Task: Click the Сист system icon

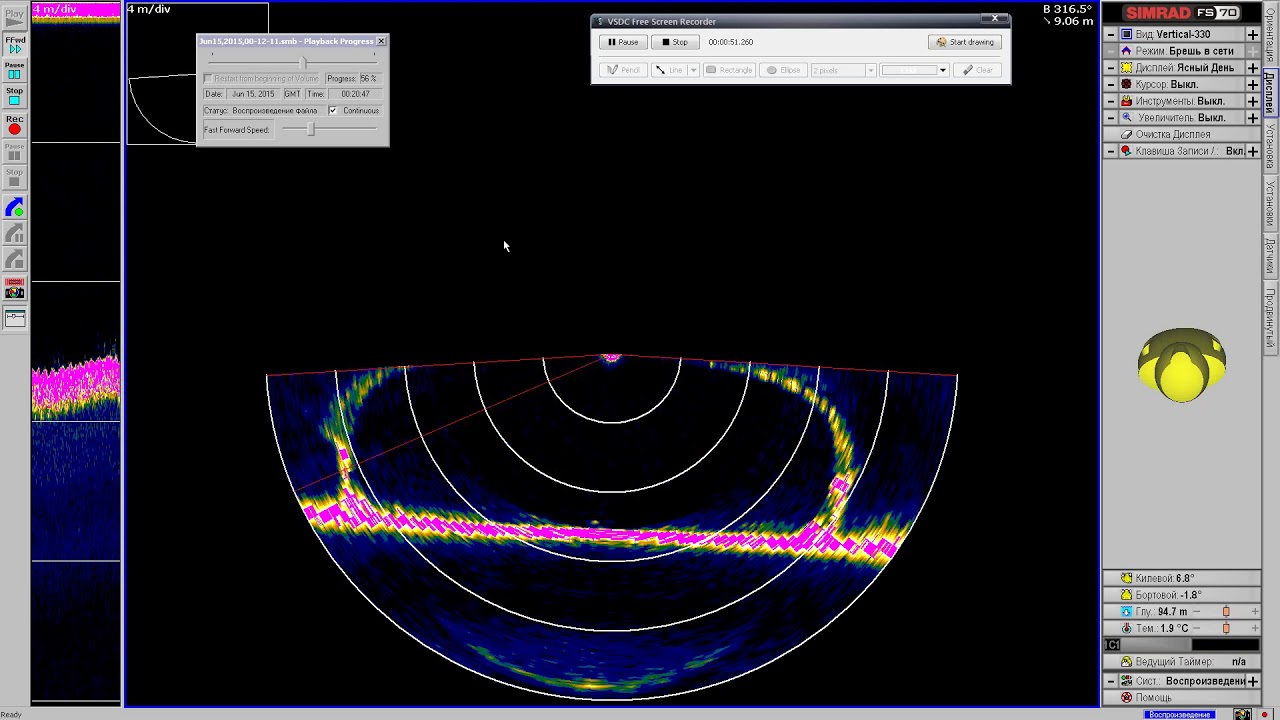Action: point(1126,681)
